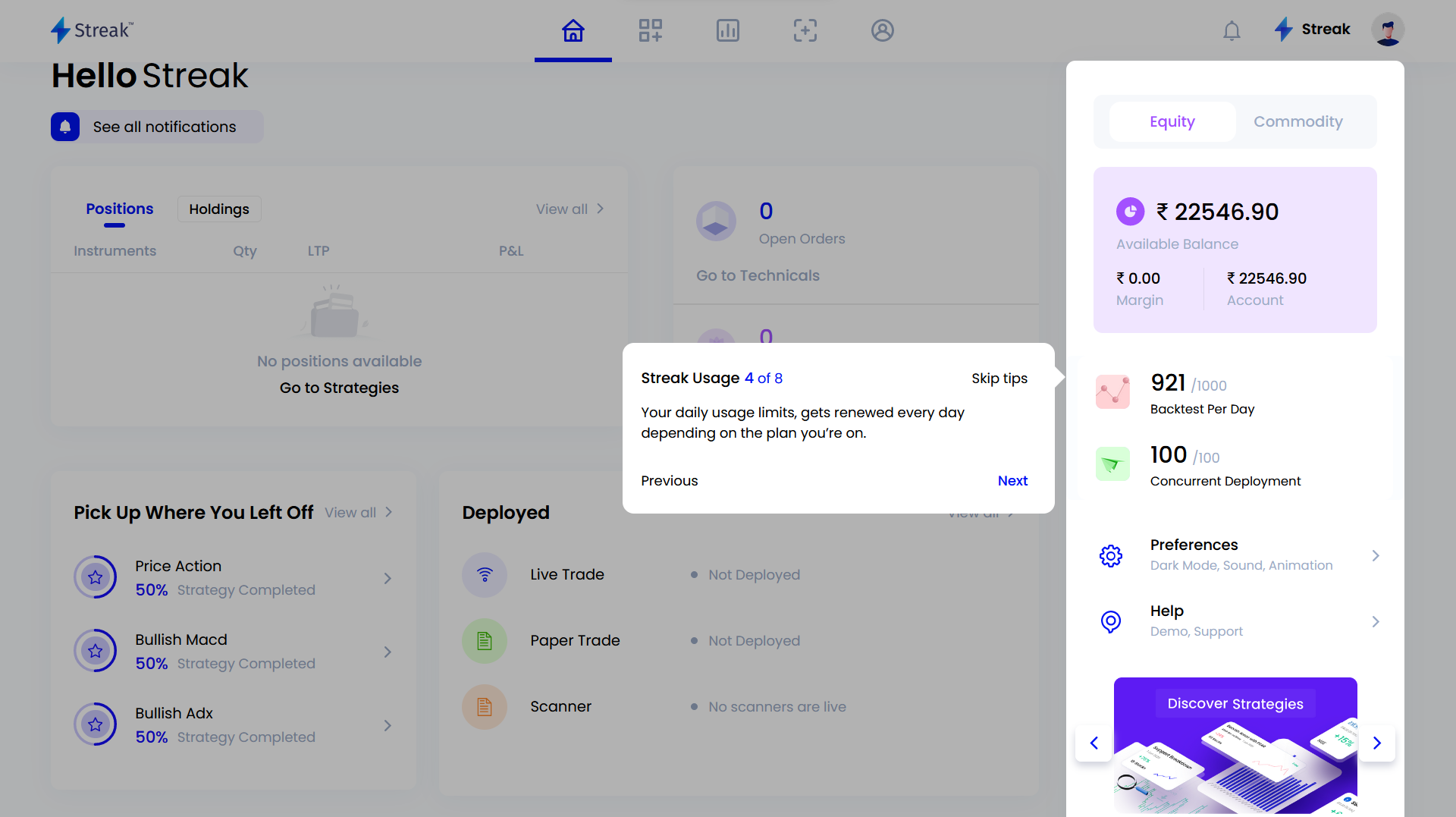This screenshot has width=1456, height=817.
Task: Click the Paper Trade document icon
Action: pyautogui.click(x=485, y=640)
